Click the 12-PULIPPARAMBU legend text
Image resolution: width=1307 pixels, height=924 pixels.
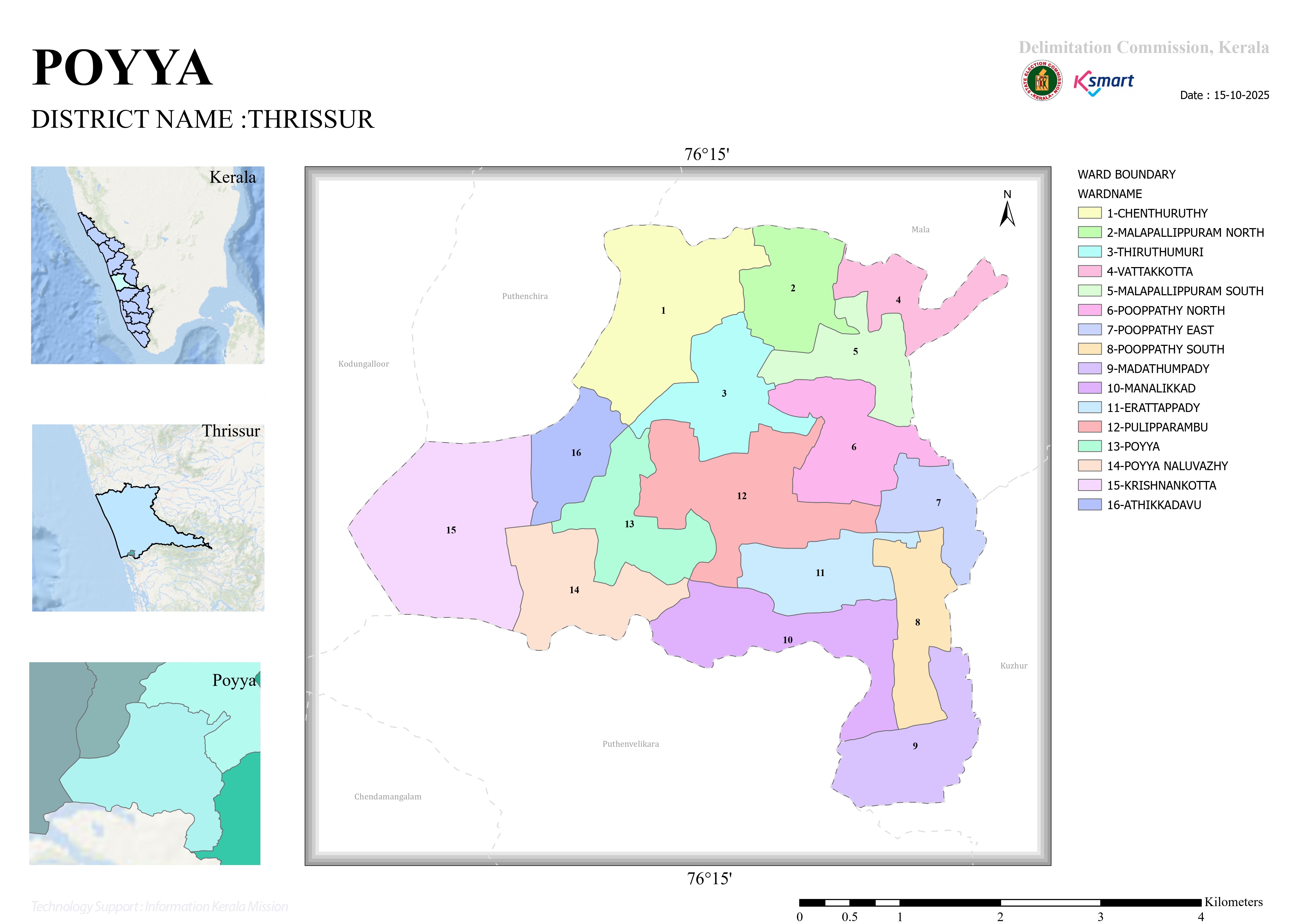click(x=1157, y=427)
